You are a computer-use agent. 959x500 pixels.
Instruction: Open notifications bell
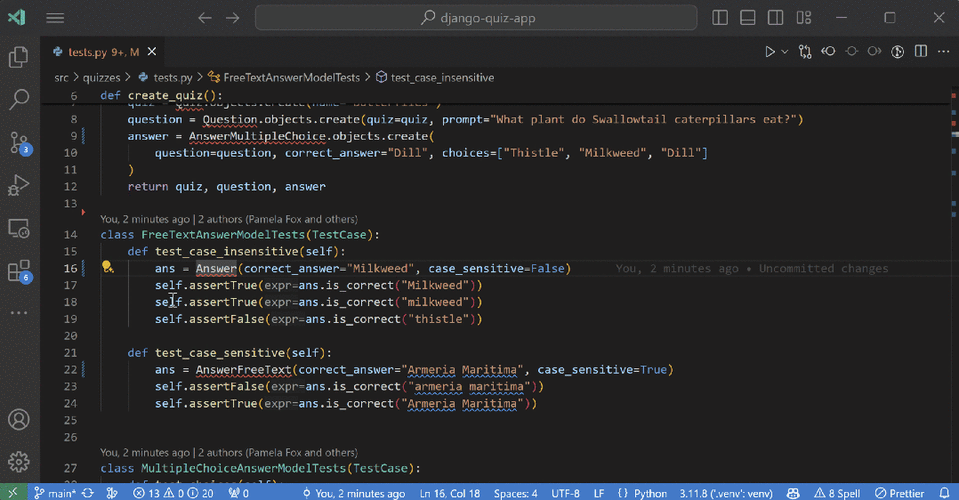tap(944, 493)
